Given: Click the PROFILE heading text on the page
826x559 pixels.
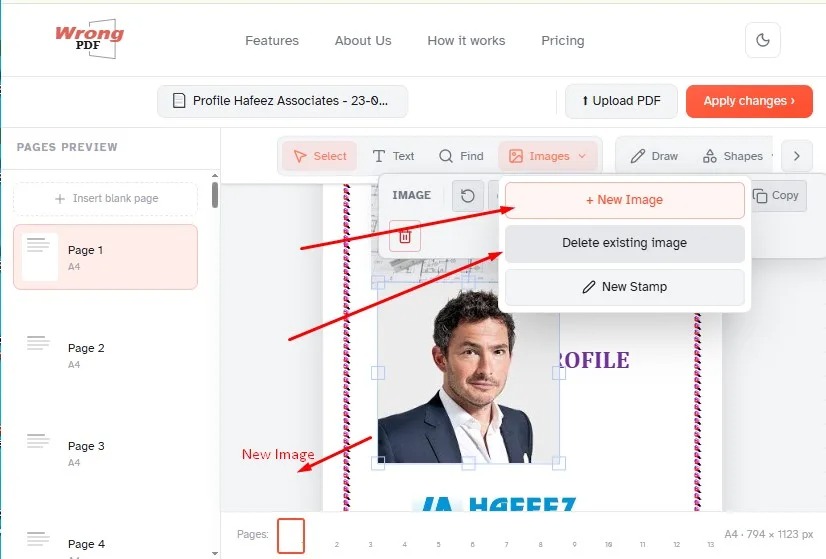Looking at the screenshot, I should click(594, 360).
